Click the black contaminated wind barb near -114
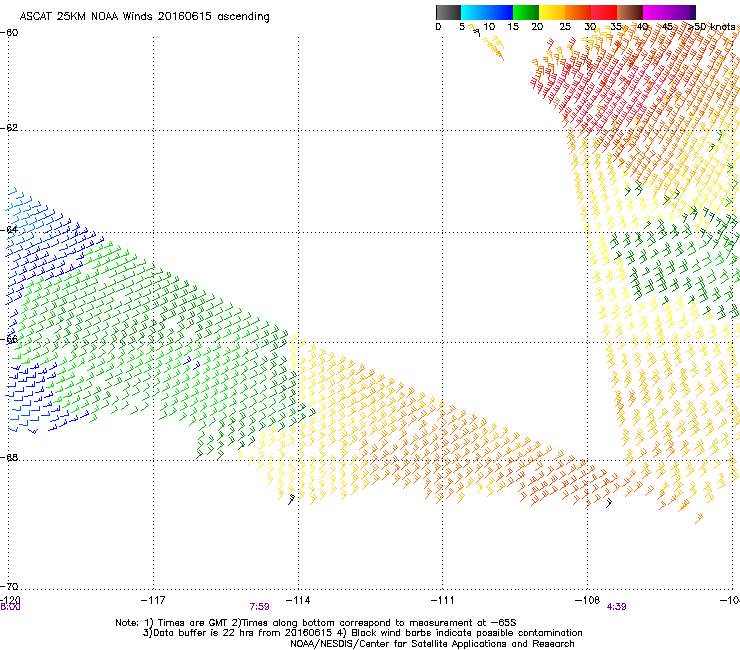This screenshot has height=650, width=740. click(291, 499)
